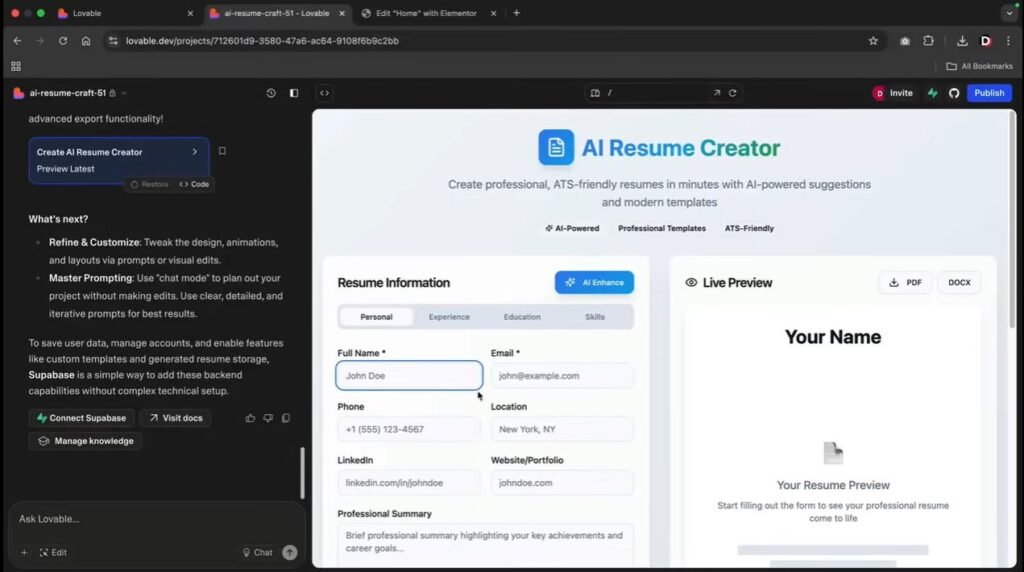Click the browser address bar URL
The height and width of the screenshot is (572, 1024).
click(x=262, y=40)
